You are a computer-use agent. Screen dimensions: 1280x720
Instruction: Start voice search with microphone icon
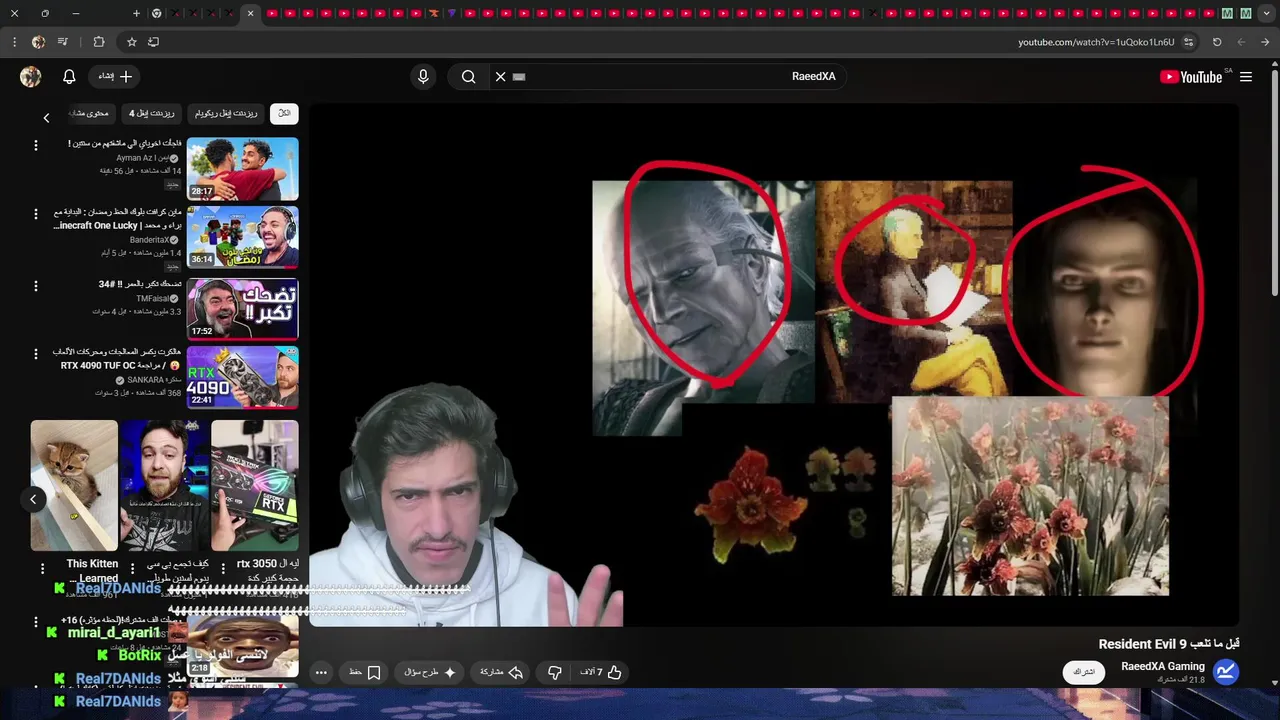point(423,77)
